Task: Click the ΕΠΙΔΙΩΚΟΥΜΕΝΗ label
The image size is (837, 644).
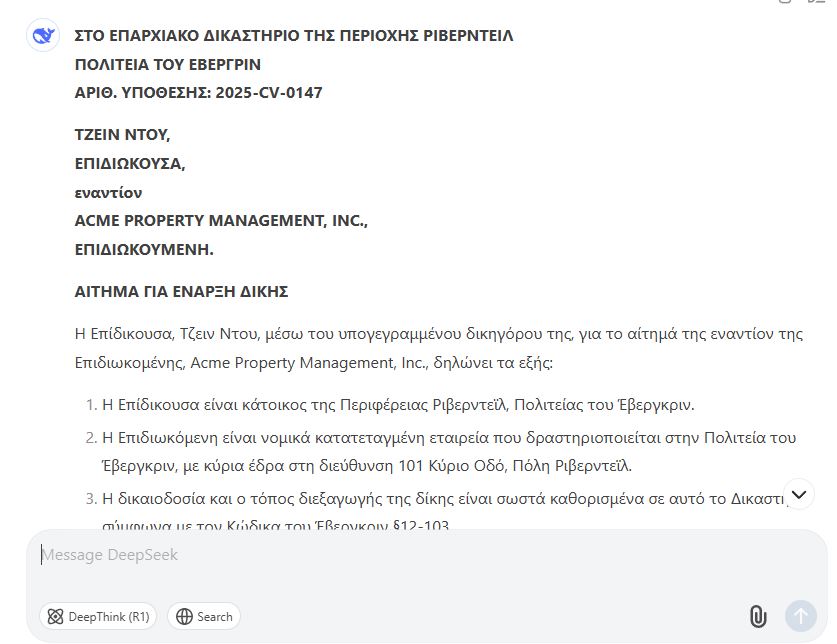Action: tap(144, 249)
